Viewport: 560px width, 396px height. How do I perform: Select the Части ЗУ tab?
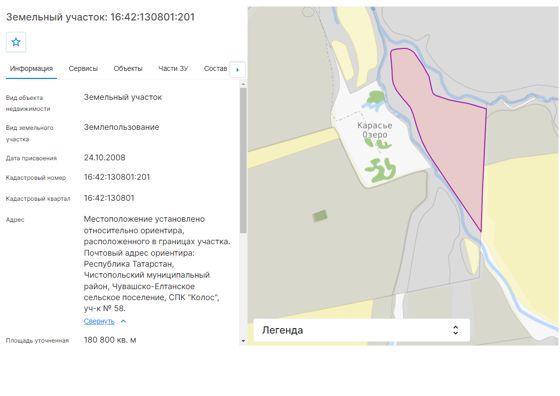tap(173, 69)
